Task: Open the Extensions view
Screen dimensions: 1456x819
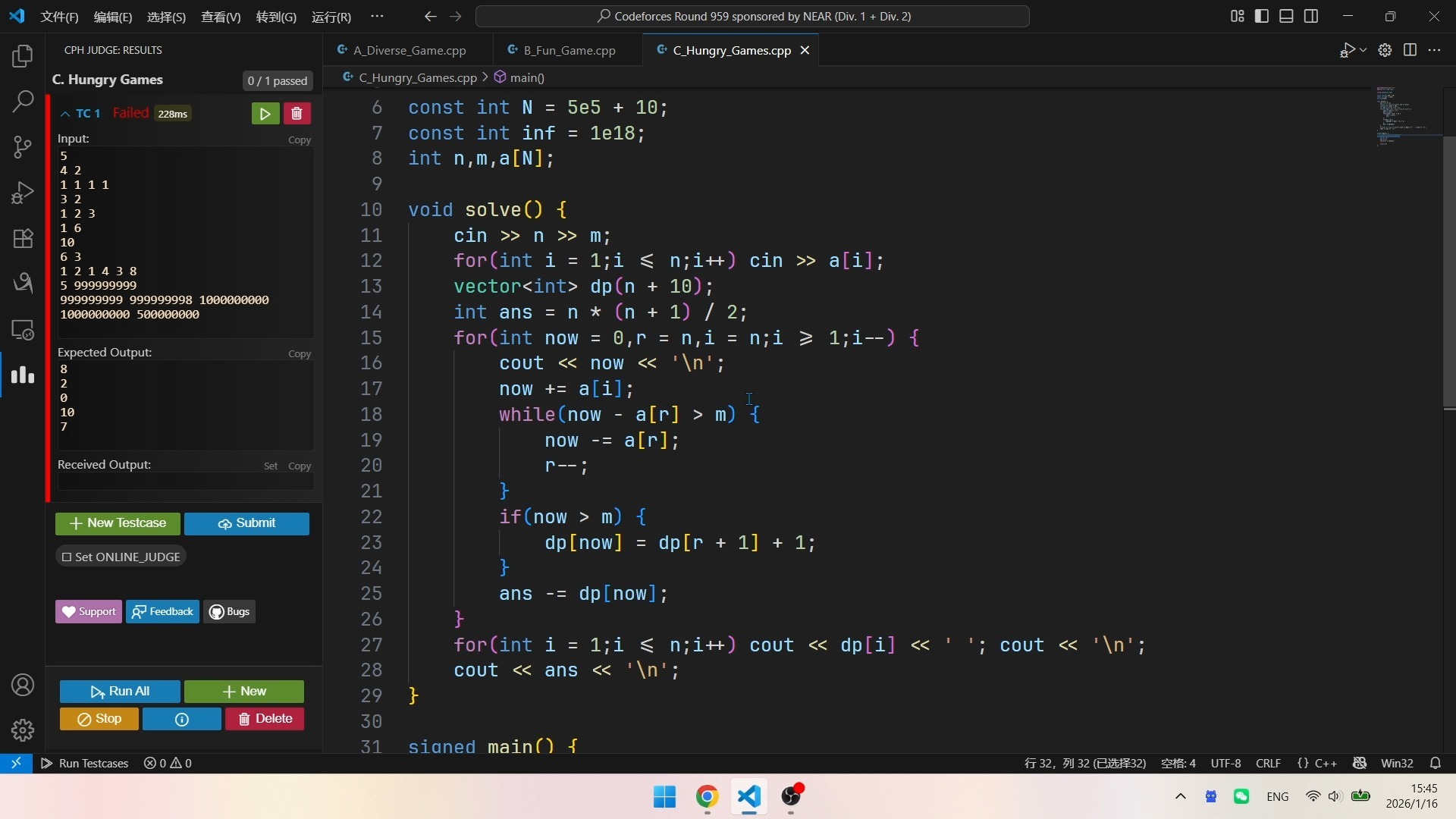Action: 23,238
